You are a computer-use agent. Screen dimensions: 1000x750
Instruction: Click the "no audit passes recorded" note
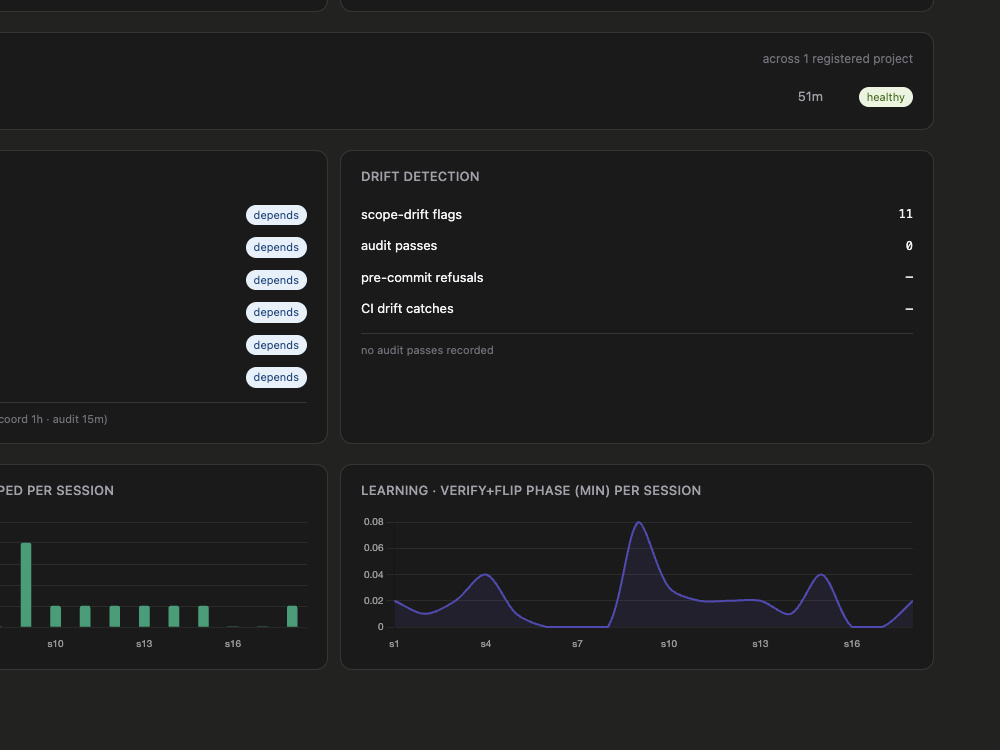point(427,350)
